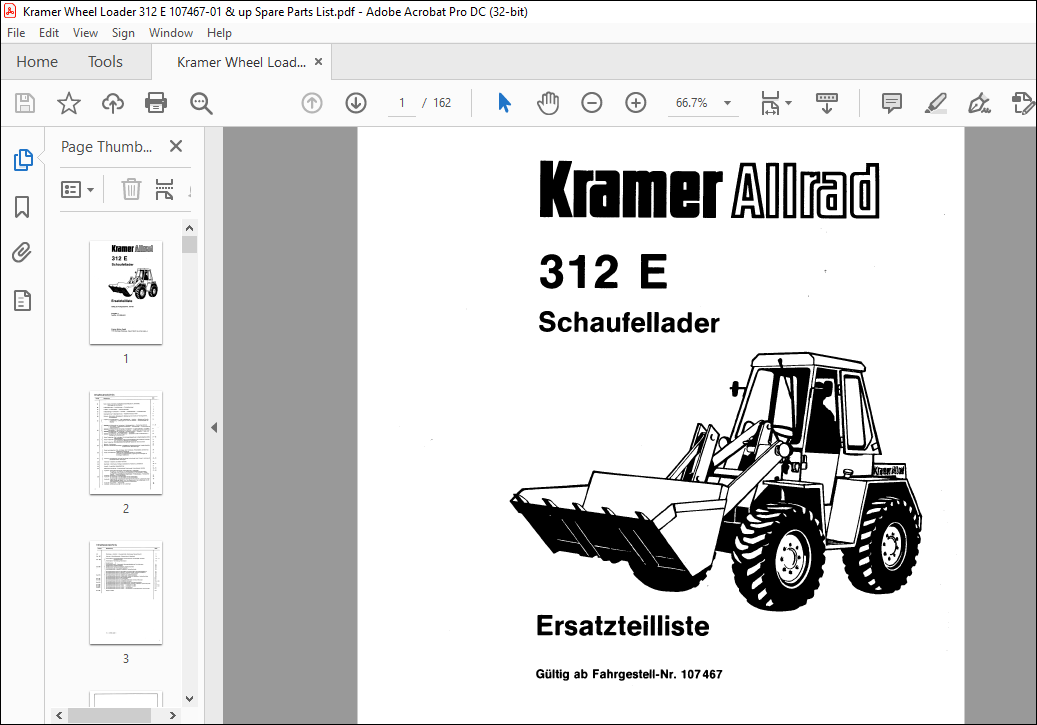Switch to the Home tab
The height and width of the screenshot is (725, 1037).
tap(37, 62)
